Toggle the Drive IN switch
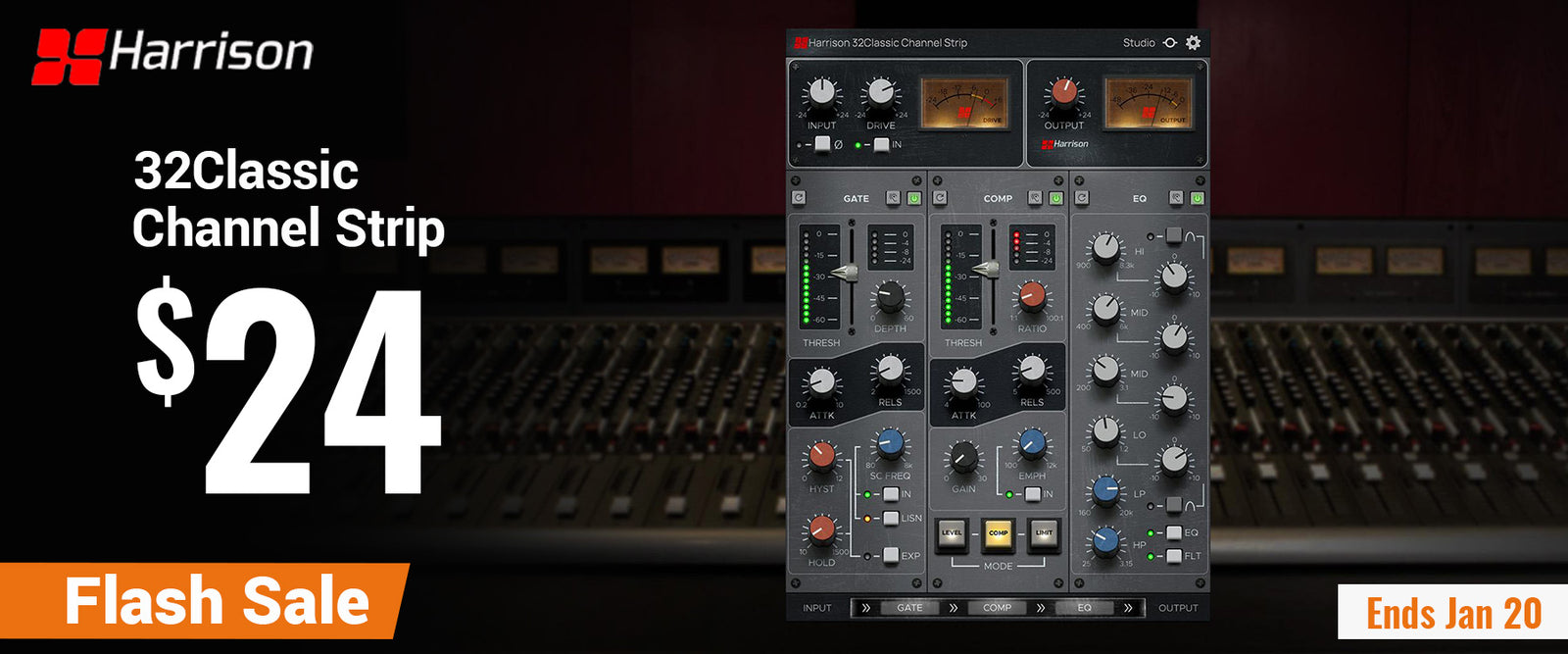Screen dimensions: 1568x654 [x=881, y=144]
